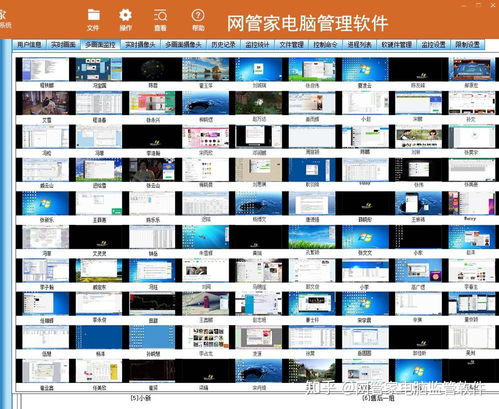Open the 控制命令 tab
The height and width of the screenshot is (409, 499).
point(325,44)
